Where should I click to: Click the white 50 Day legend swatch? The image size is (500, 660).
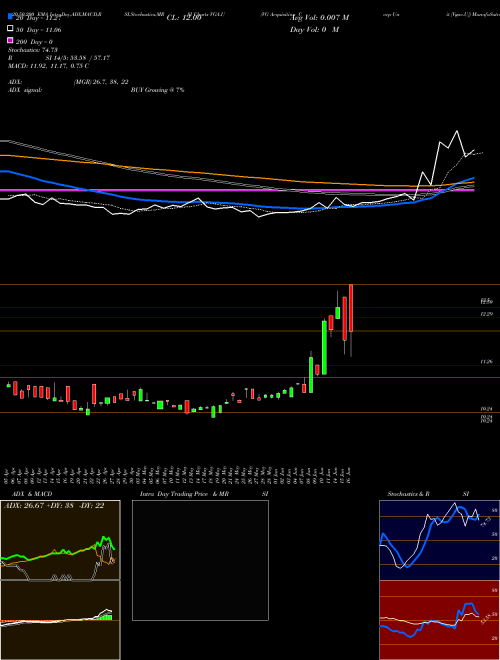(x=10, y=29)
